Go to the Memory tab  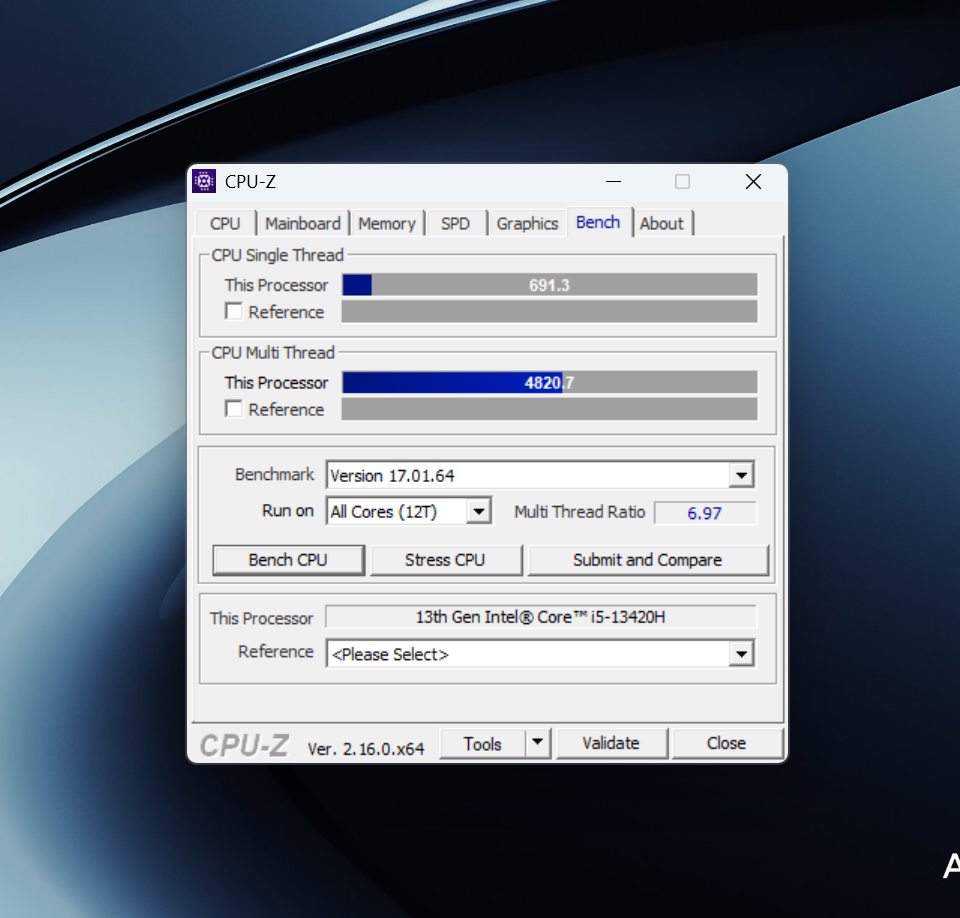tap(386, 224)
